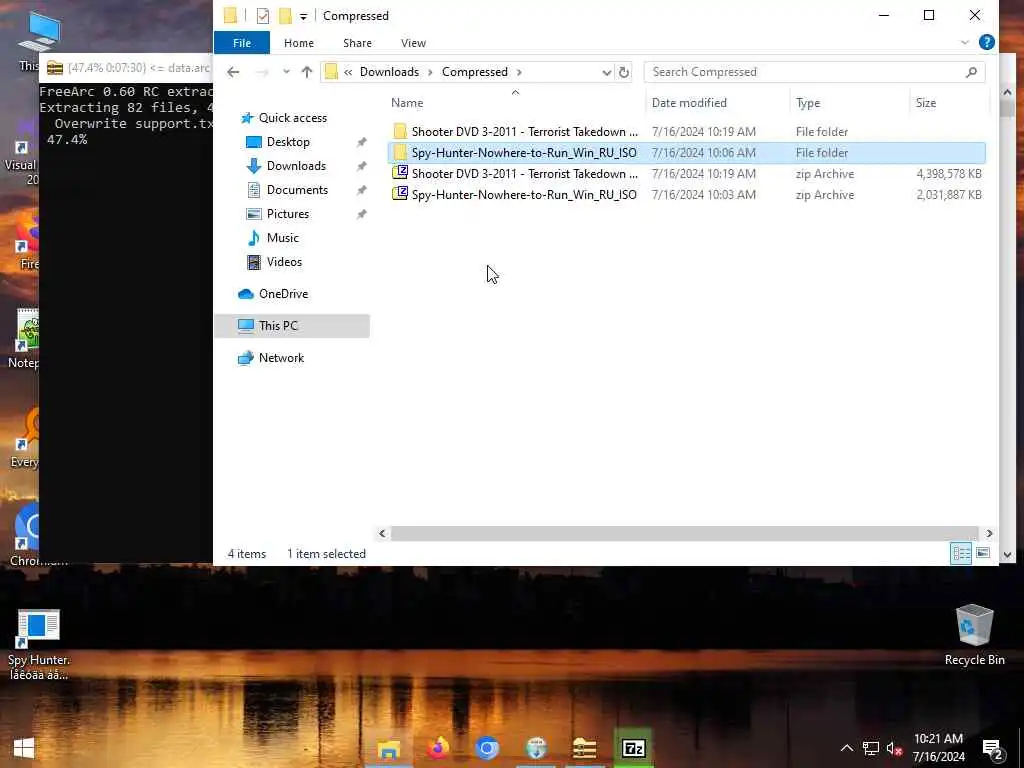Open Desktop in the navigation pane

[x=288, y=142]
